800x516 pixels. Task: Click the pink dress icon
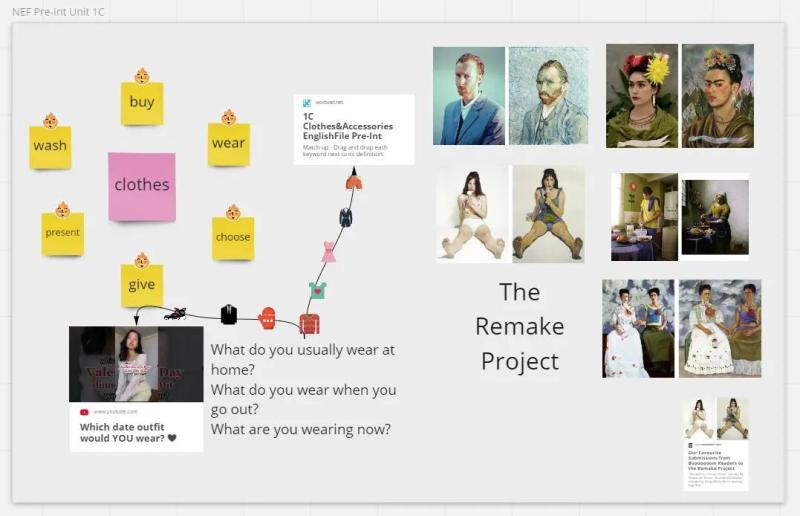pyautogui.click(x=329, y=252)
